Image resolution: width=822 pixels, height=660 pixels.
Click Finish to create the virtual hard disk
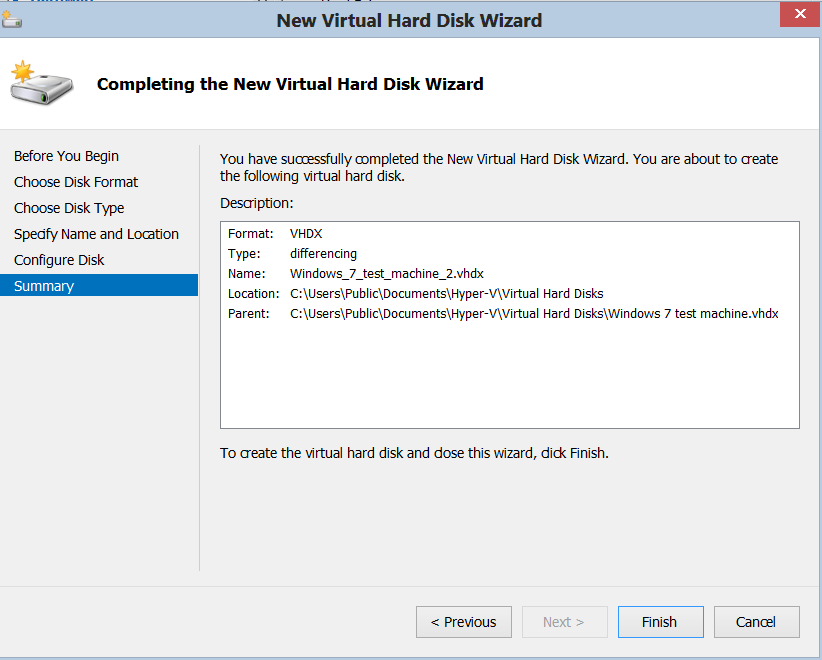(660, 621)
